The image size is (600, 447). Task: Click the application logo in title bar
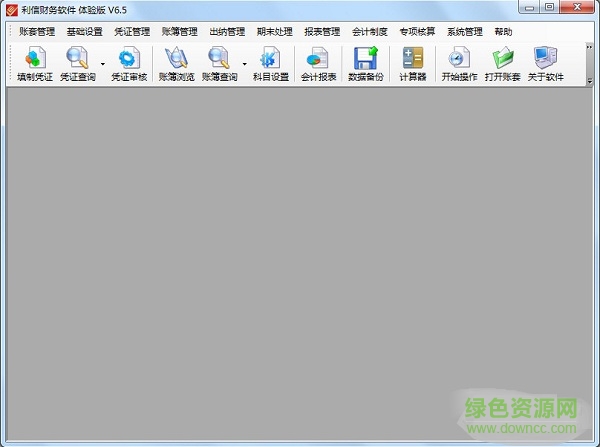pyautogui.click(x=12, y=10)
